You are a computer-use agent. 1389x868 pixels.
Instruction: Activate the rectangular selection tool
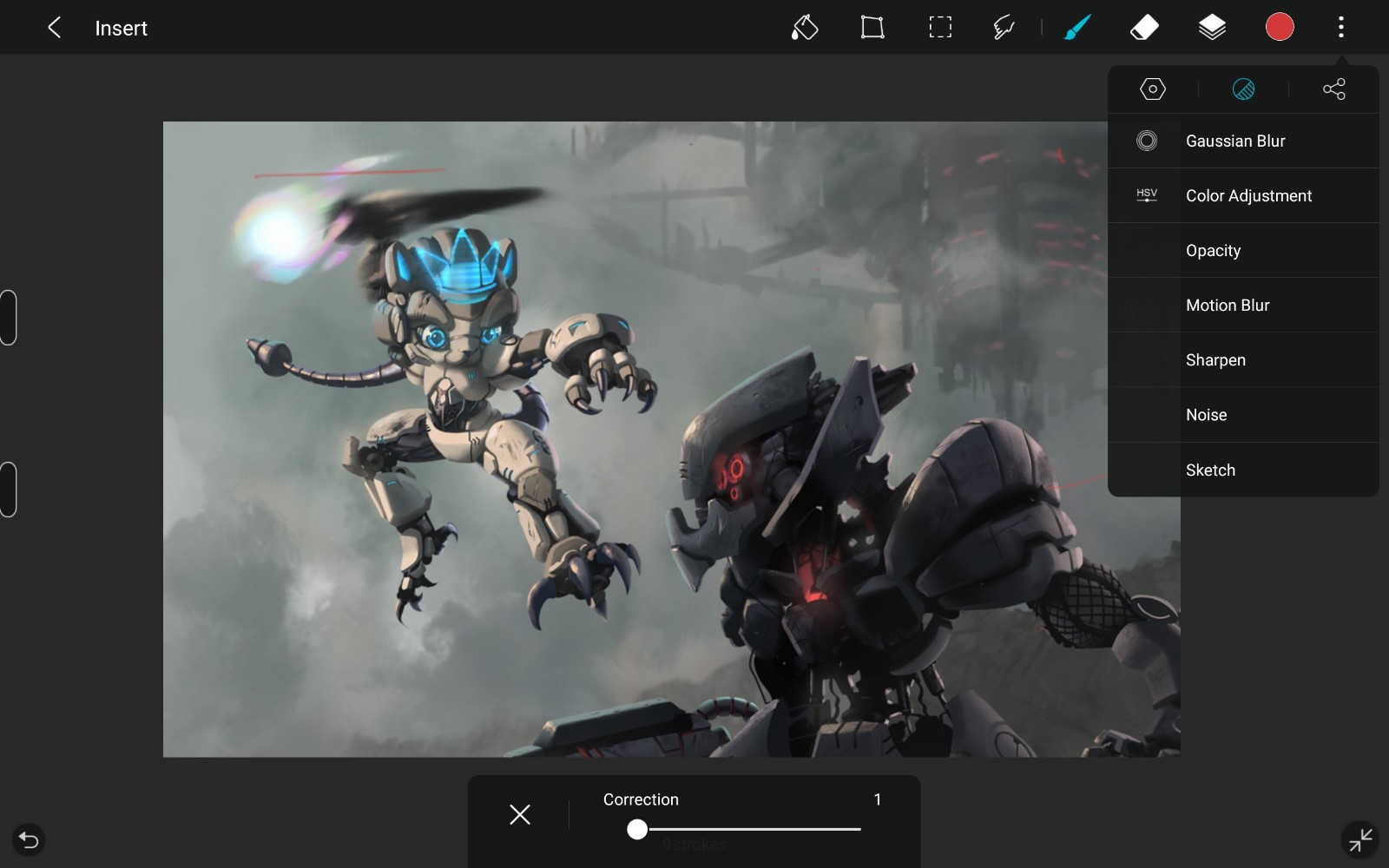click(x=939, y=28)
